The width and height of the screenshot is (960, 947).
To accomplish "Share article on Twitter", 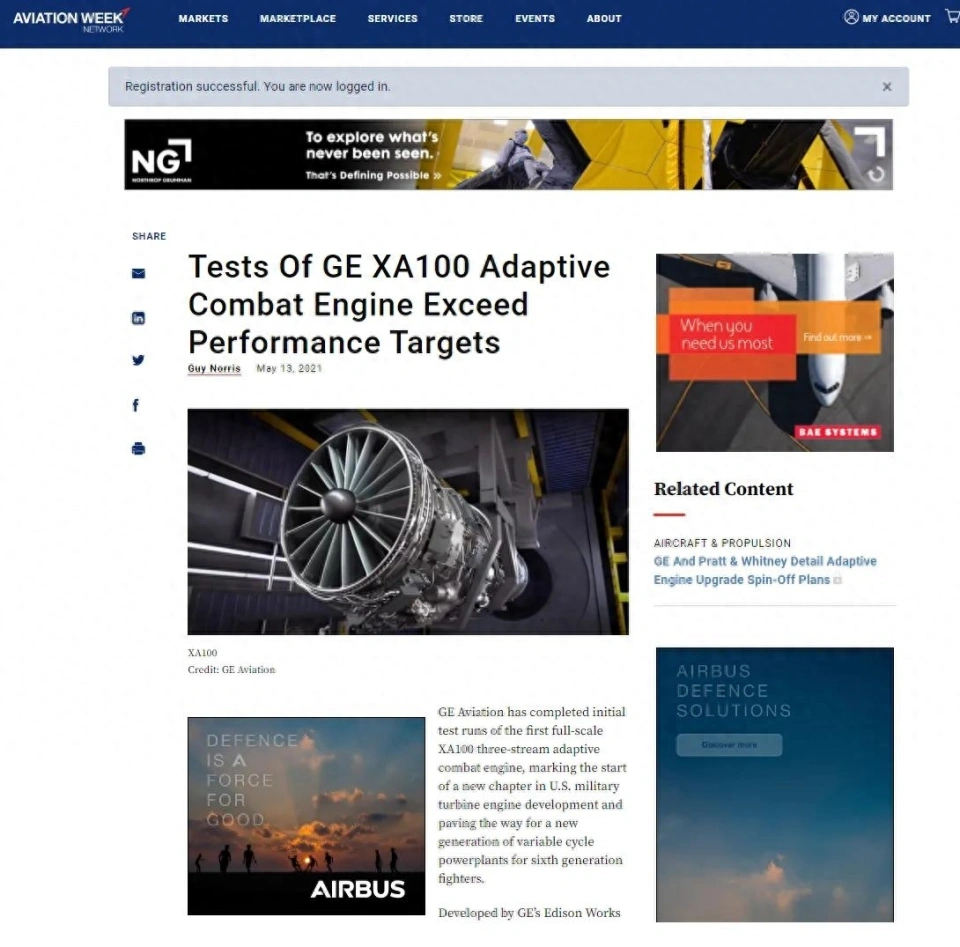I will [x=138, y=360].
